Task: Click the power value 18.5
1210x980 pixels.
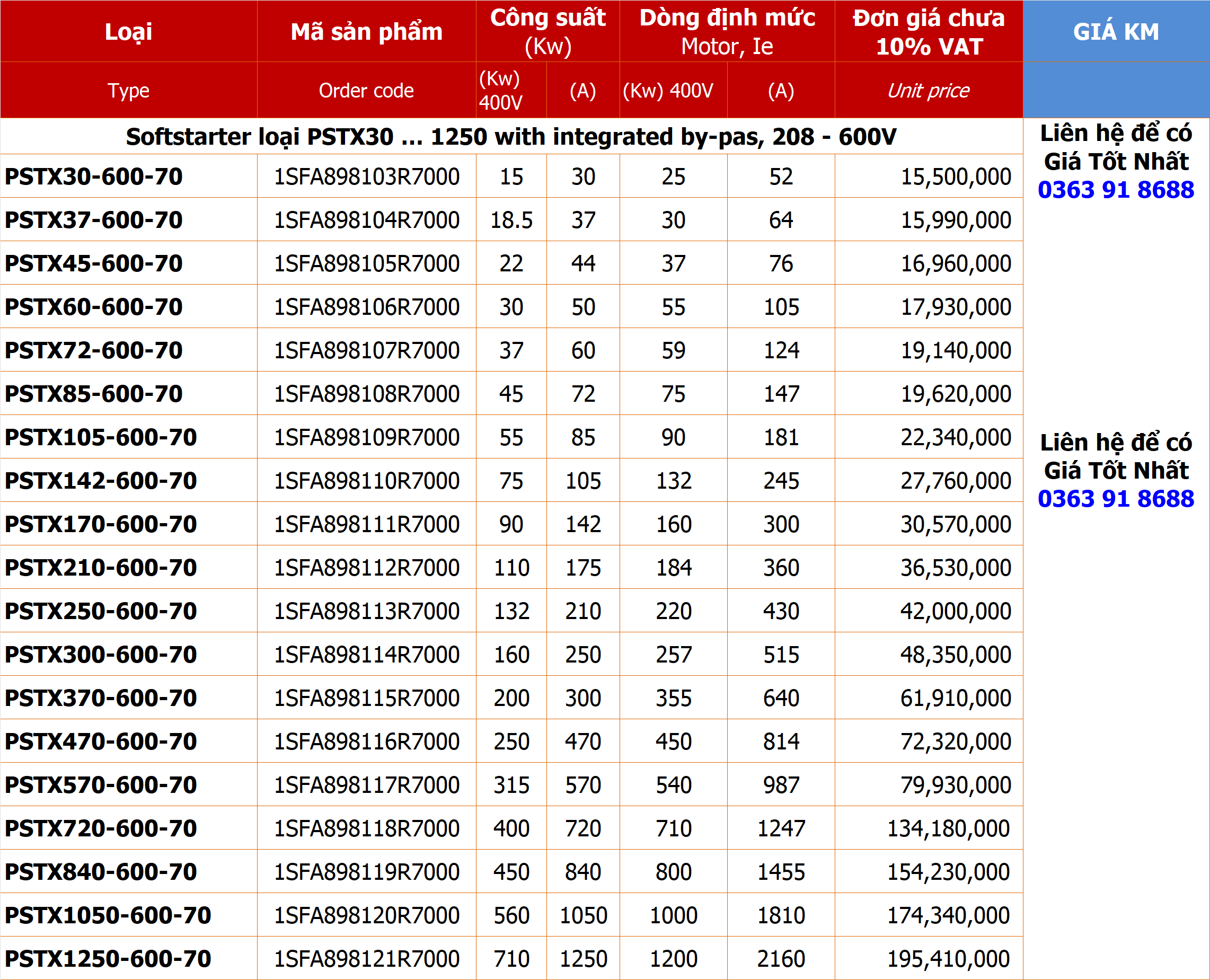Action: point(511,220)
